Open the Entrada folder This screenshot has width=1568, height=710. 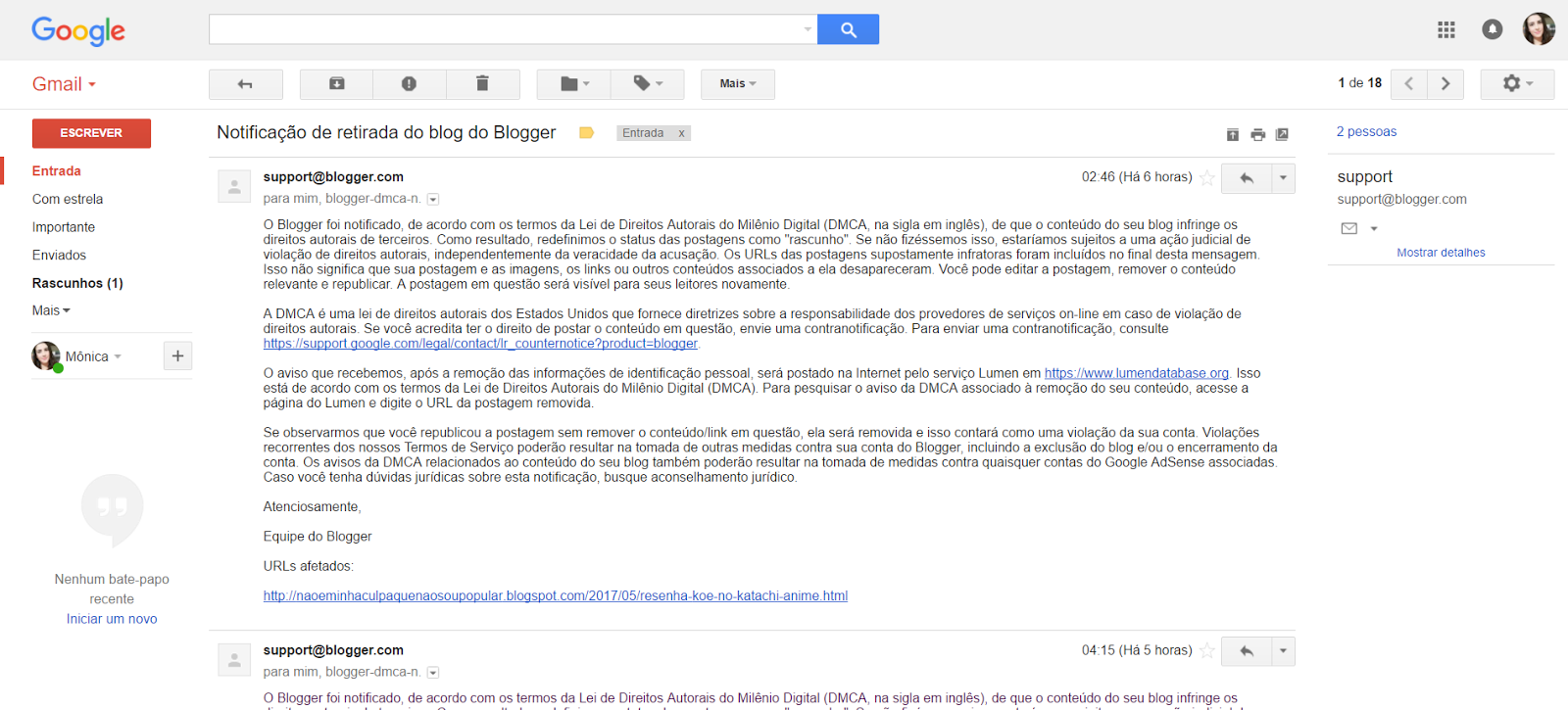point(57,170)
